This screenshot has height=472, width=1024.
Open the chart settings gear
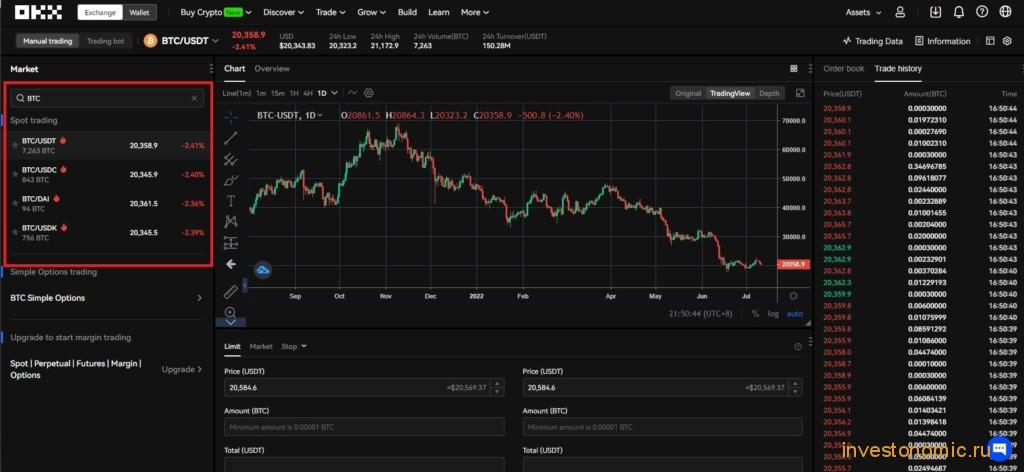click(x=369, y=93)
